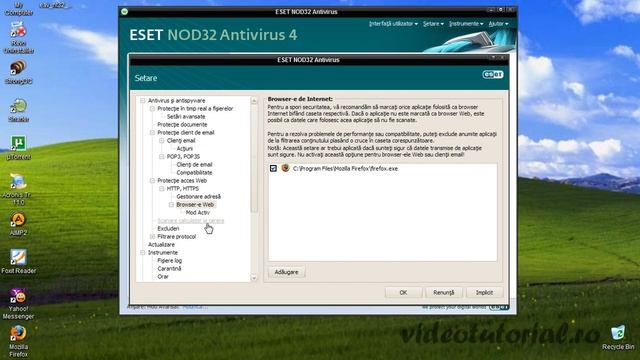Select Mod Activ under Browser-e Web
Screen dimensions: 640x360
(x=198, y=213)
